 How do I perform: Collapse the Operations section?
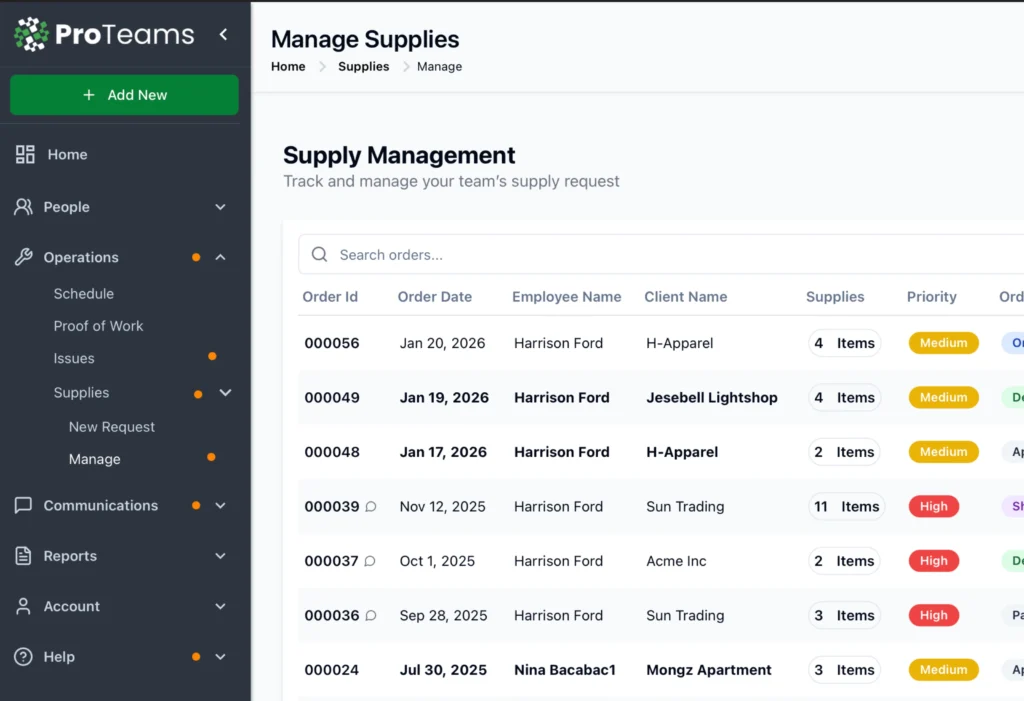point(220,257)
